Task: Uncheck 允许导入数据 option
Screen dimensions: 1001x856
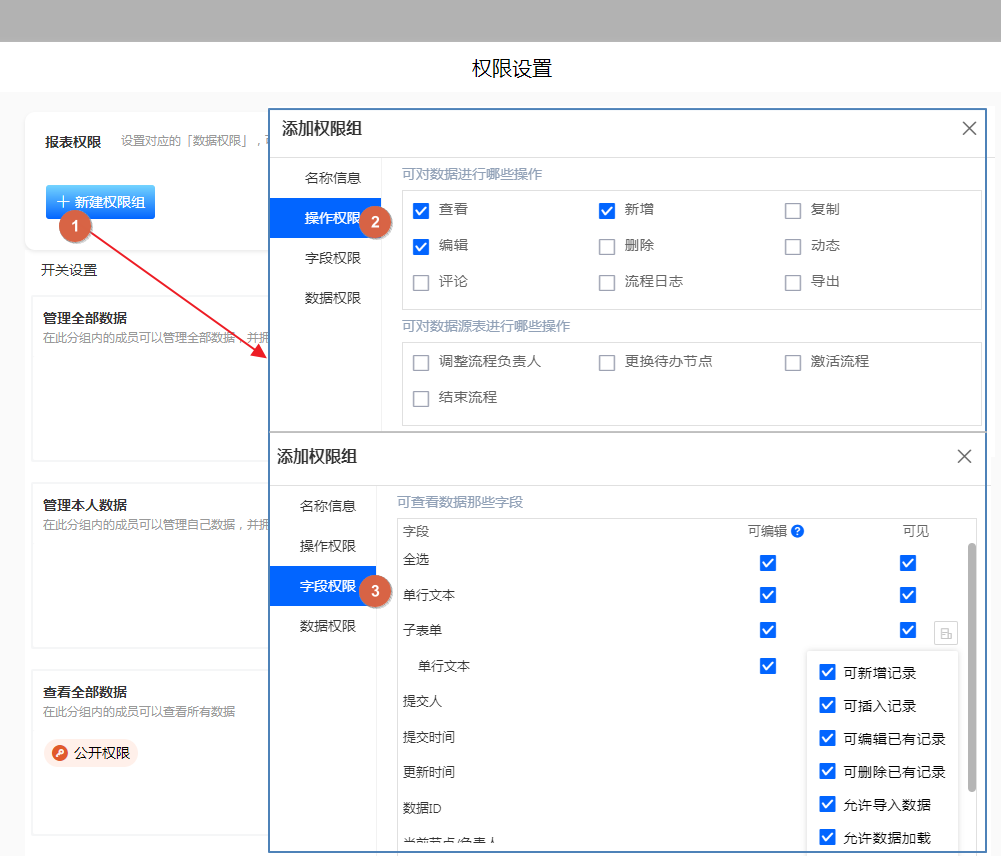Action: [827, 804]
